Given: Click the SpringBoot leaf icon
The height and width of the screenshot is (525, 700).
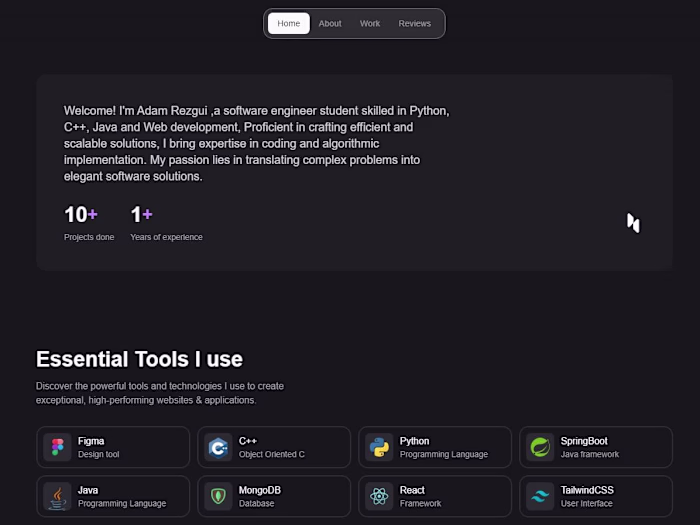Looking at the screenshot, I should tap(540, 447).
